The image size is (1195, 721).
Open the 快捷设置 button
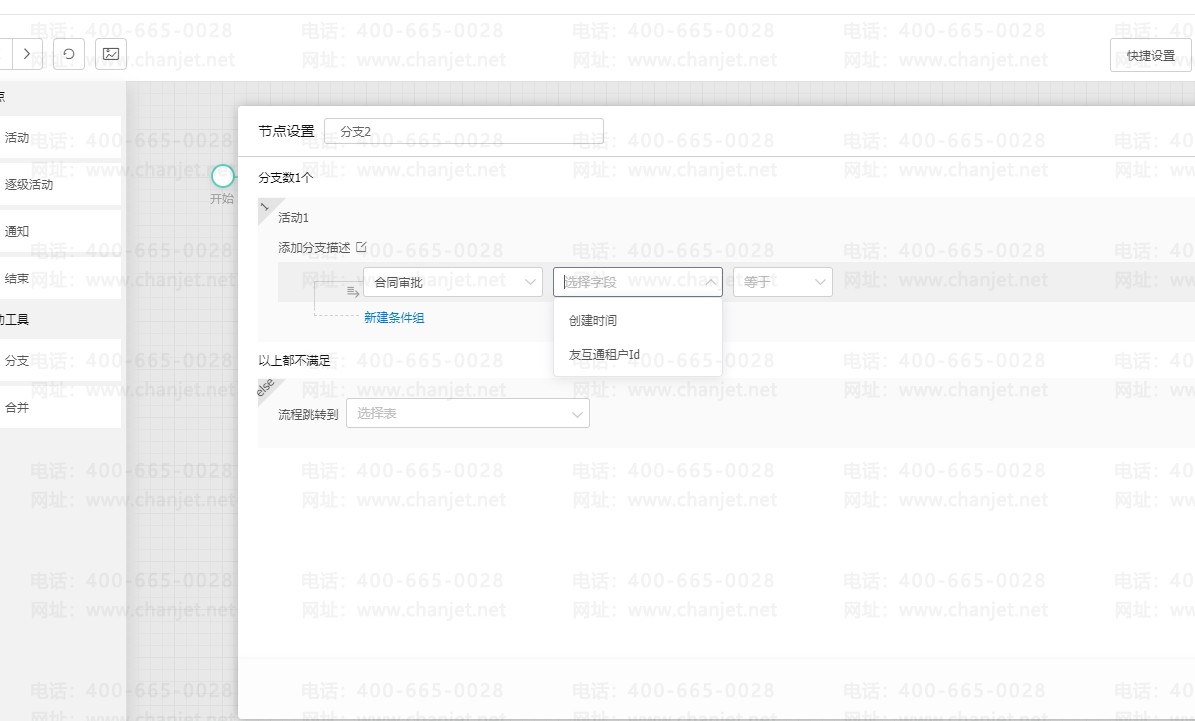1150,56
